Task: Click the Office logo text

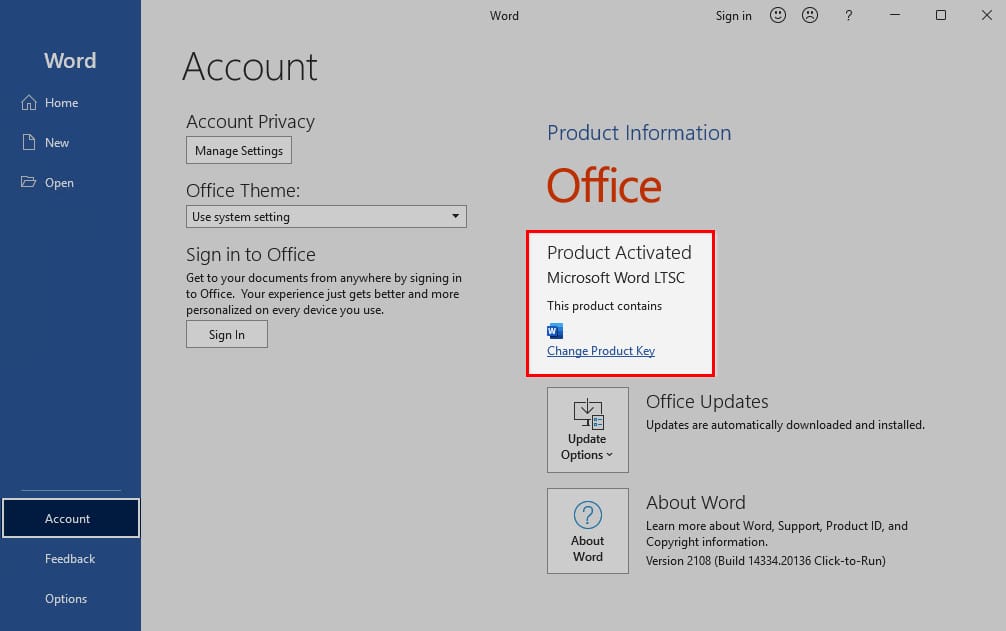Action: 604,186
